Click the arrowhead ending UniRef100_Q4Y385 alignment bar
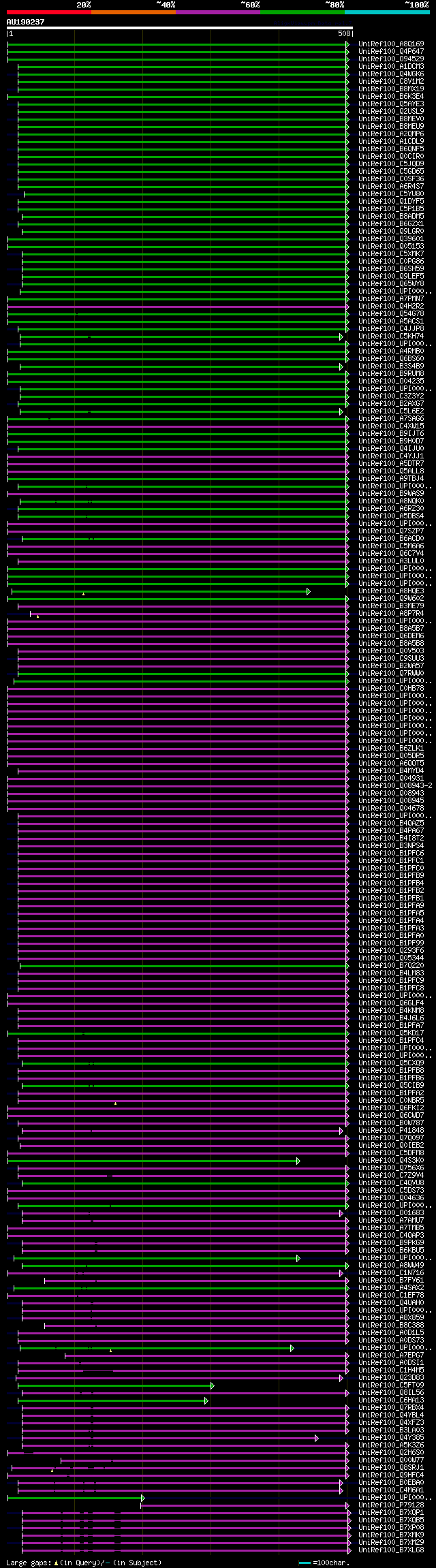Screen dimensions: 436x1568 (x=316, y=1437)
